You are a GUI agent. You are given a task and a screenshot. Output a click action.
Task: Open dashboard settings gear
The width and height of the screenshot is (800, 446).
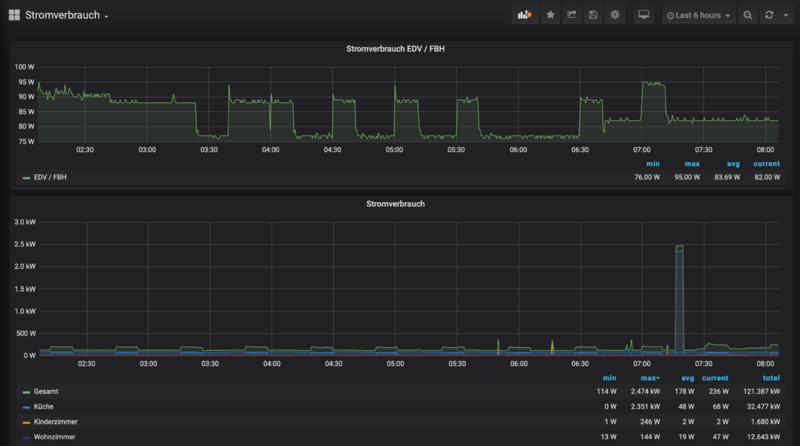pyautogui.click(x=615, y=15)
